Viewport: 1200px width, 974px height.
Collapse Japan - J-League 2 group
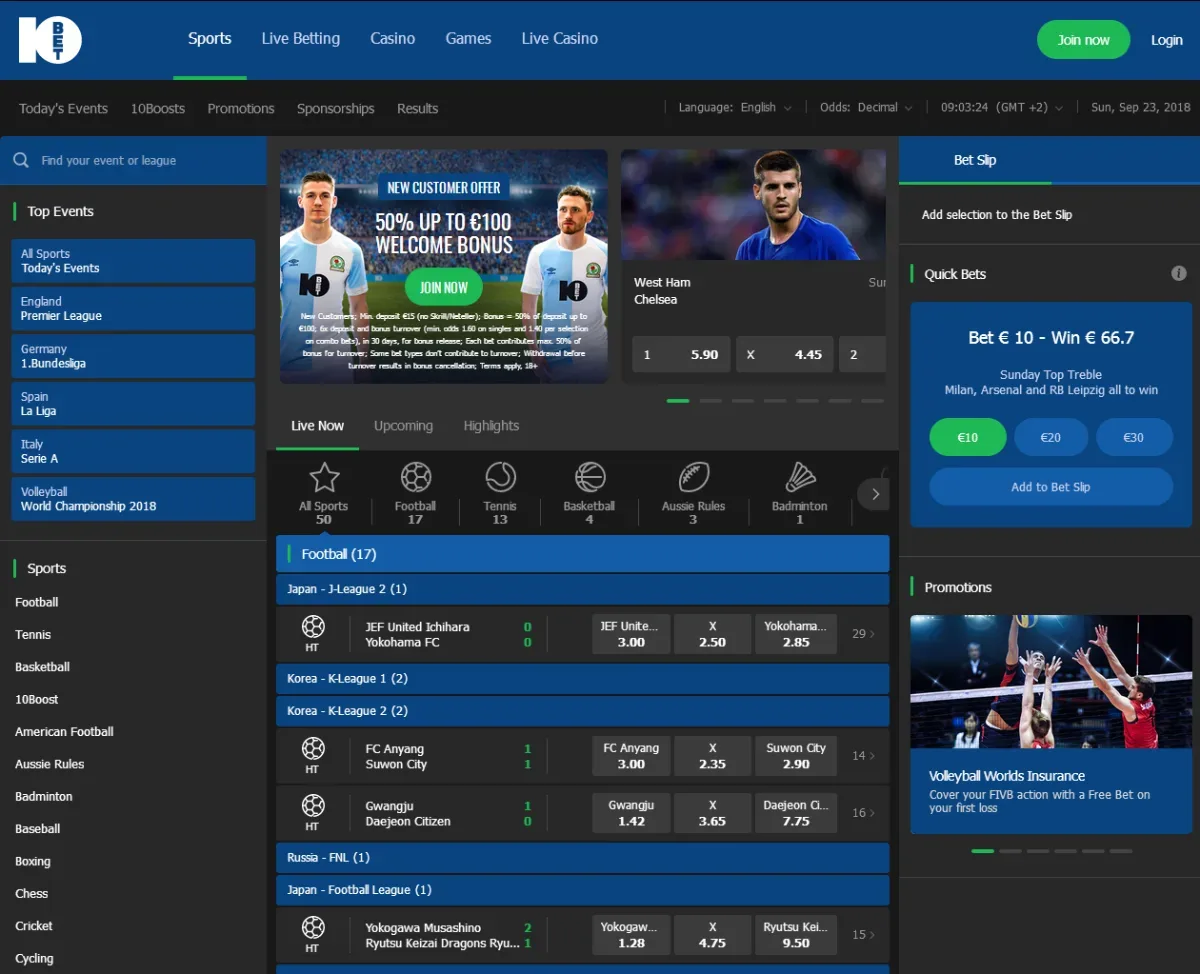pyautogui.click(x=582, y=589)
